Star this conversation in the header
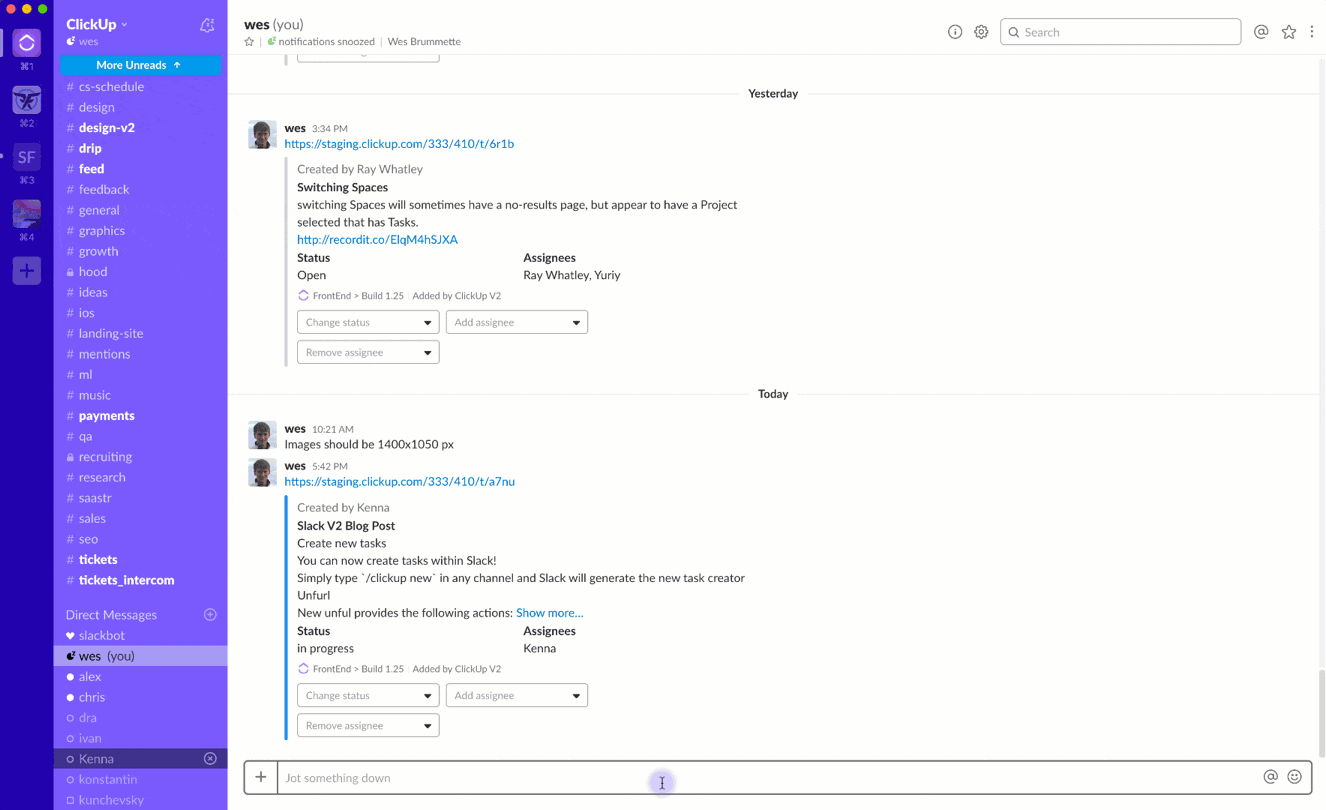The image size is (1326, 810). 249,42
